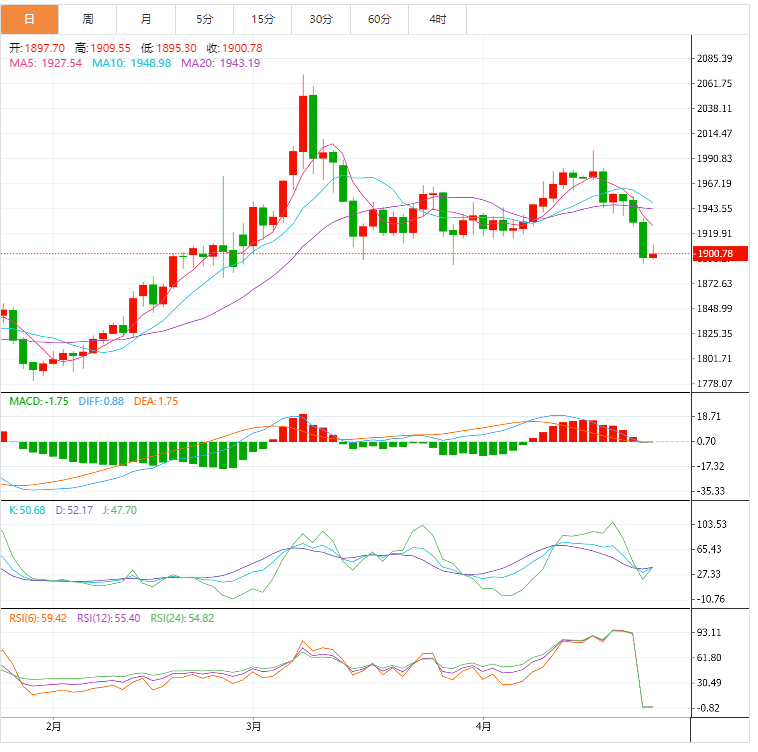
Task: Click the RSI(24): 54.82 label
Action: (182, 619)
